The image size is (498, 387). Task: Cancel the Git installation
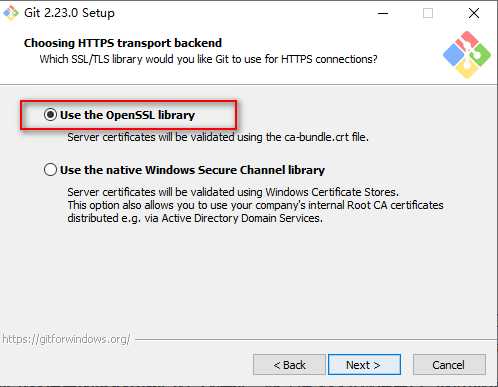click(x=449, y=365)
